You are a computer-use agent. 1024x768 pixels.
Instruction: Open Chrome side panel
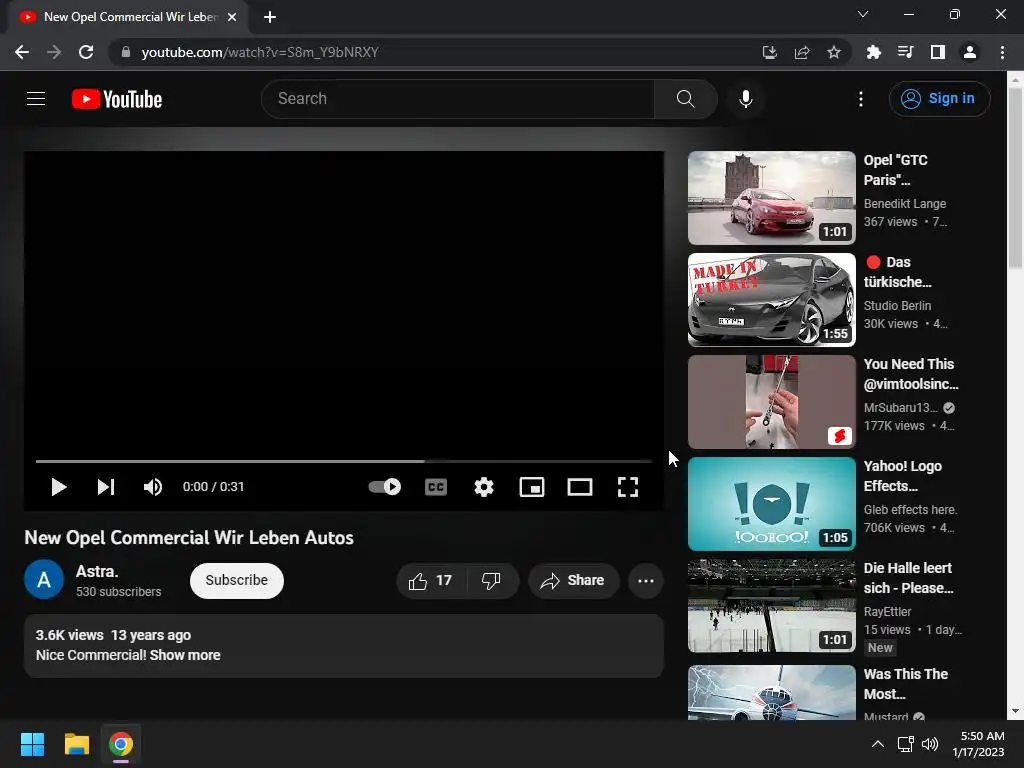[938, 52]
